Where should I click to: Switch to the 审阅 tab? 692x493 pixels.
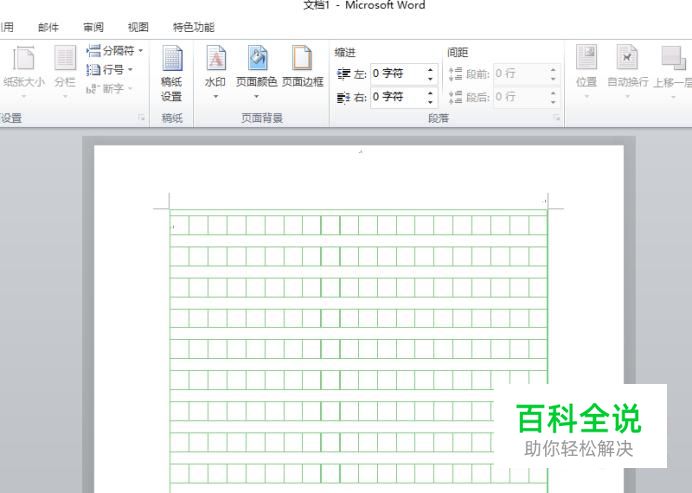pos(93,27)
